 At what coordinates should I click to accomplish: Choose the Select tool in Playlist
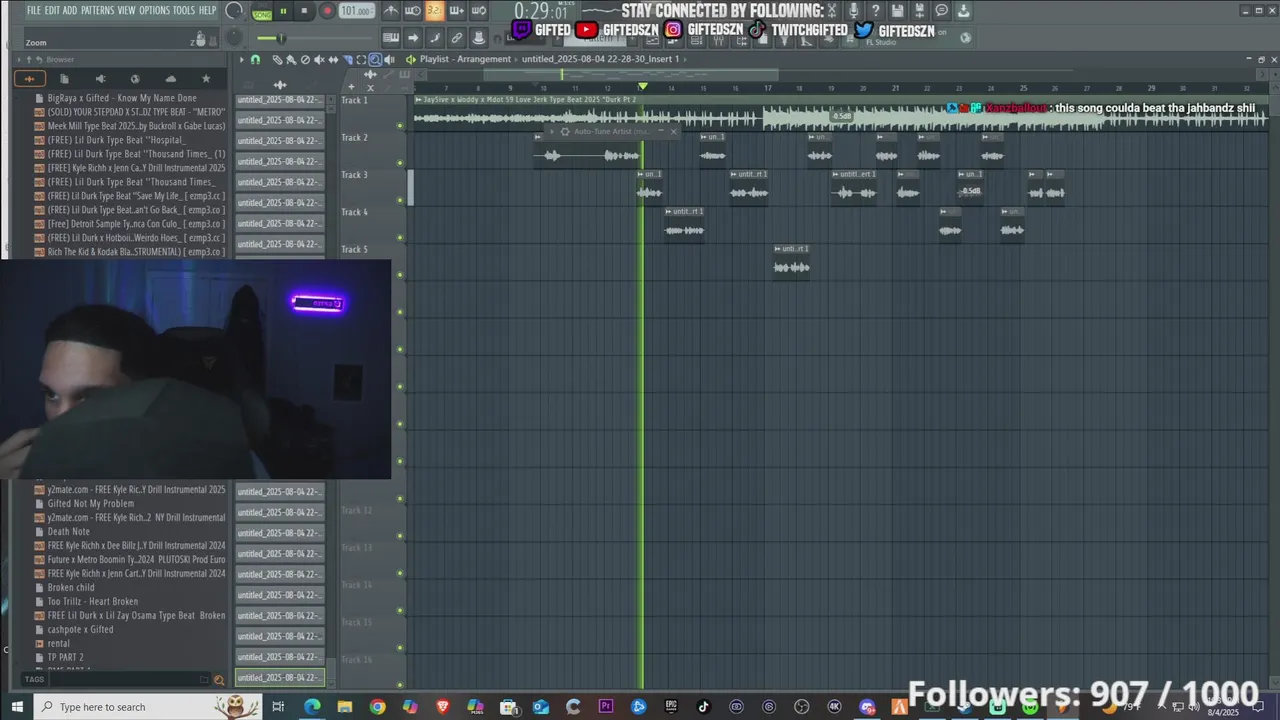coord(361,59)
